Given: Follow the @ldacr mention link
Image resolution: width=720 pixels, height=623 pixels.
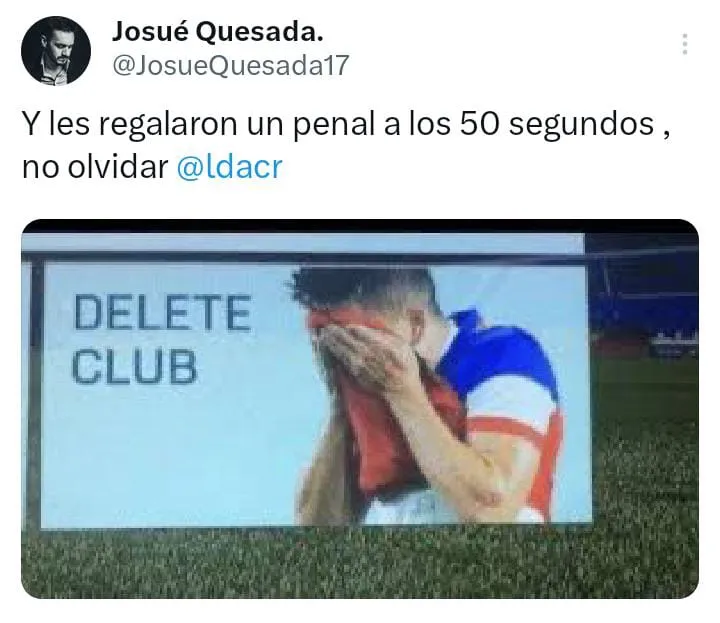Looking at the screenshot, I should [230, 167].
